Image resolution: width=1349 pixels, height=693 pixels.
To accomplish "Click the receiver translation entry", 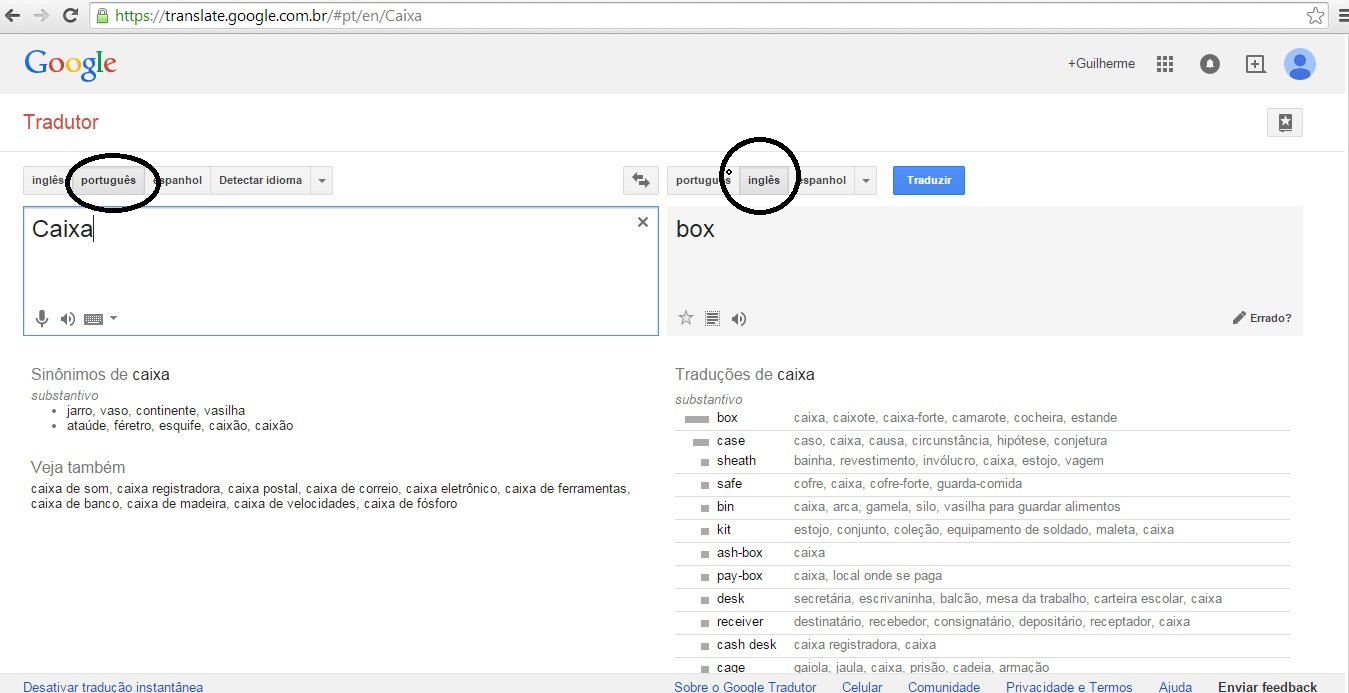I will tap(740, 622).
